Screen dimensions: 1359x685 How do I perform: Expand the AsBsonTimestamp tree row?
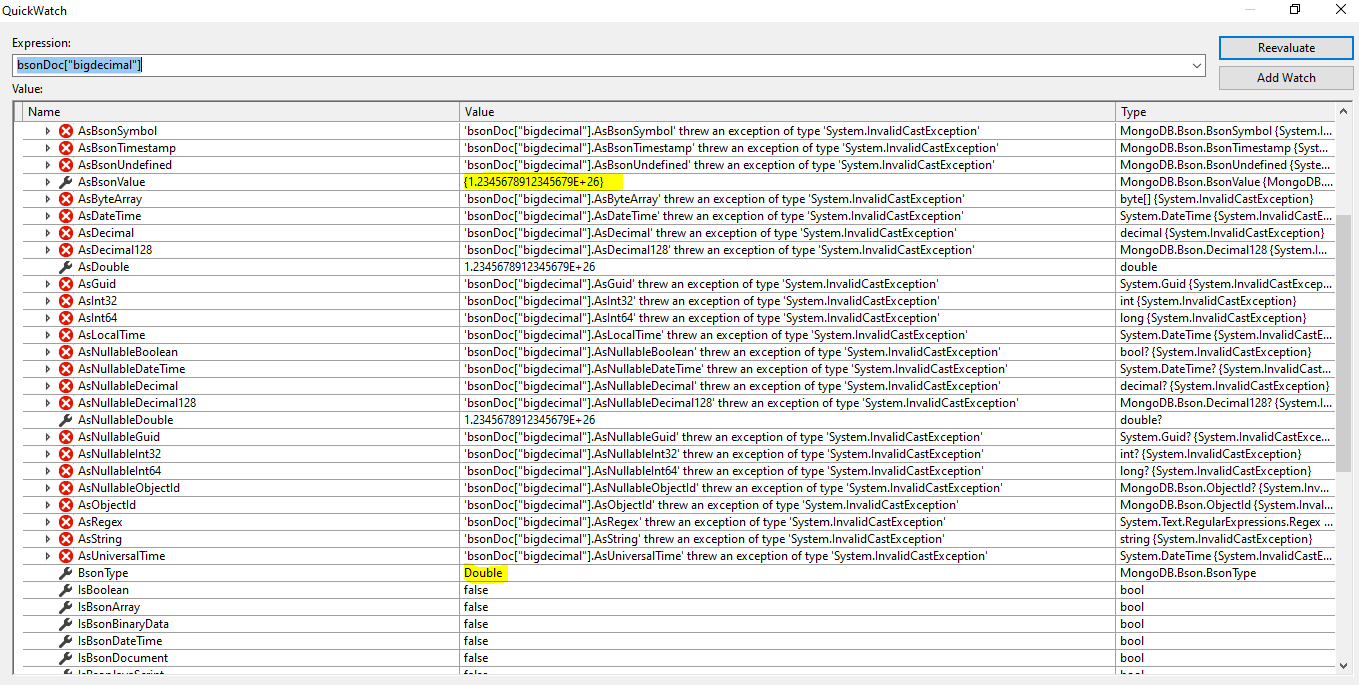coord(47,148)
